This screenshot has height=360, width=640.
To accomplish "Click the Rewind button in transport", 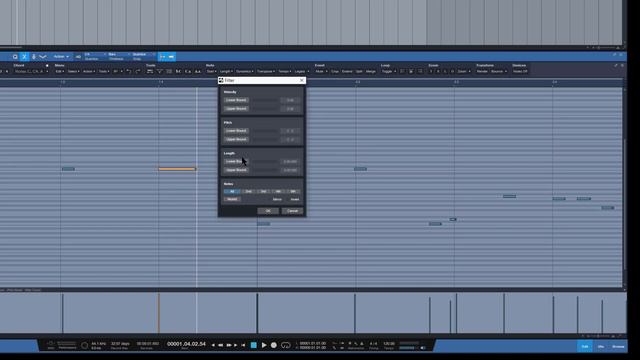I will (220, 345).
